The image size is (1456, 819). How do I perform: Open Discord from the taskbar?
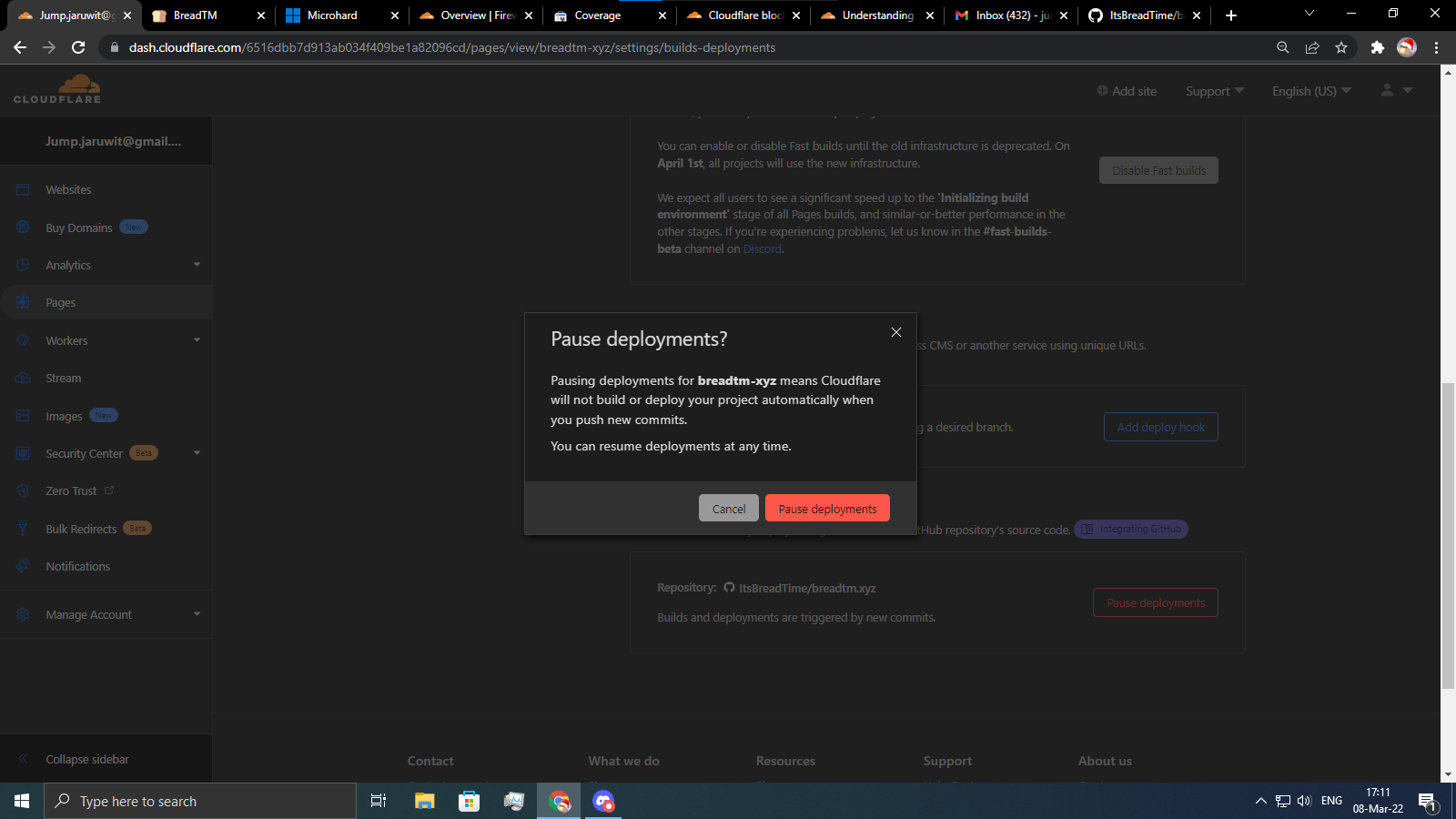[x=603, y=801]
